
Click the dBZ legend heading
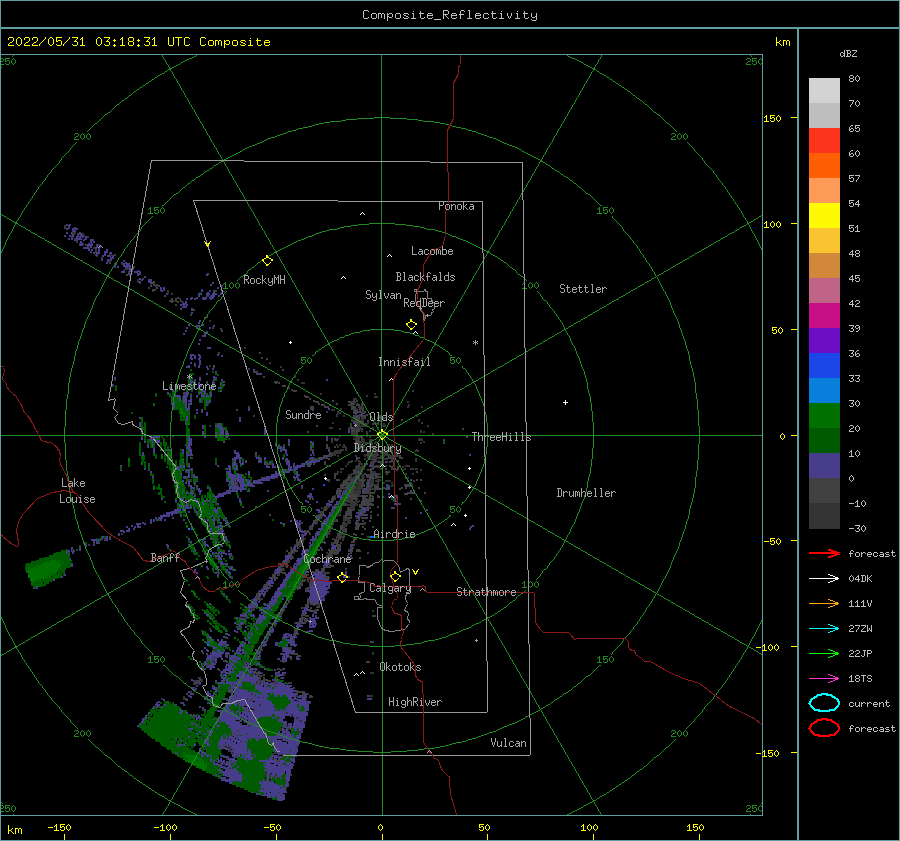[x=848, y=53]
